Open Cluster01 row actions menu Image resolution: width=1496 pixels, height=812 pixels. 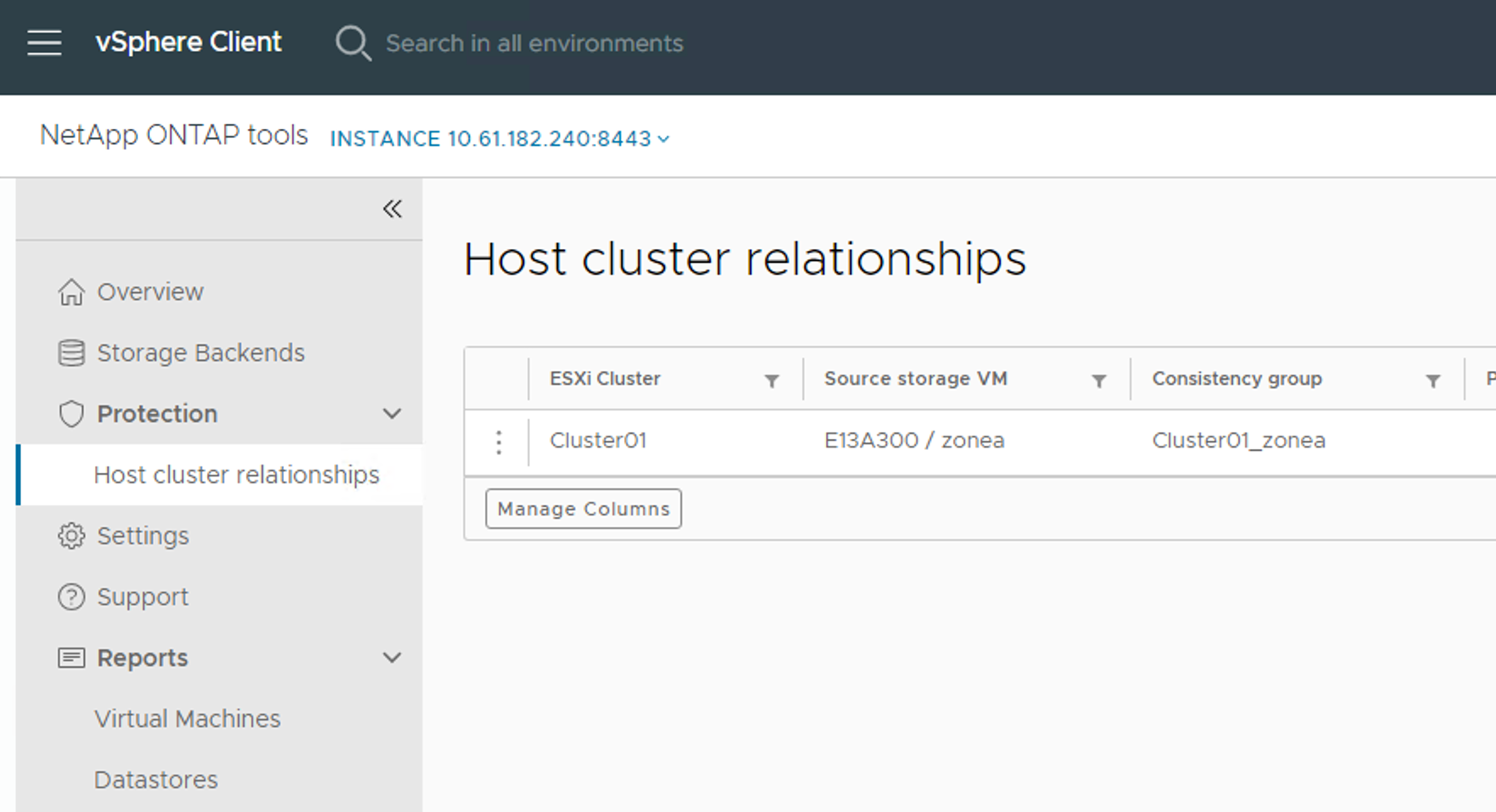click(x=499, y=442)
